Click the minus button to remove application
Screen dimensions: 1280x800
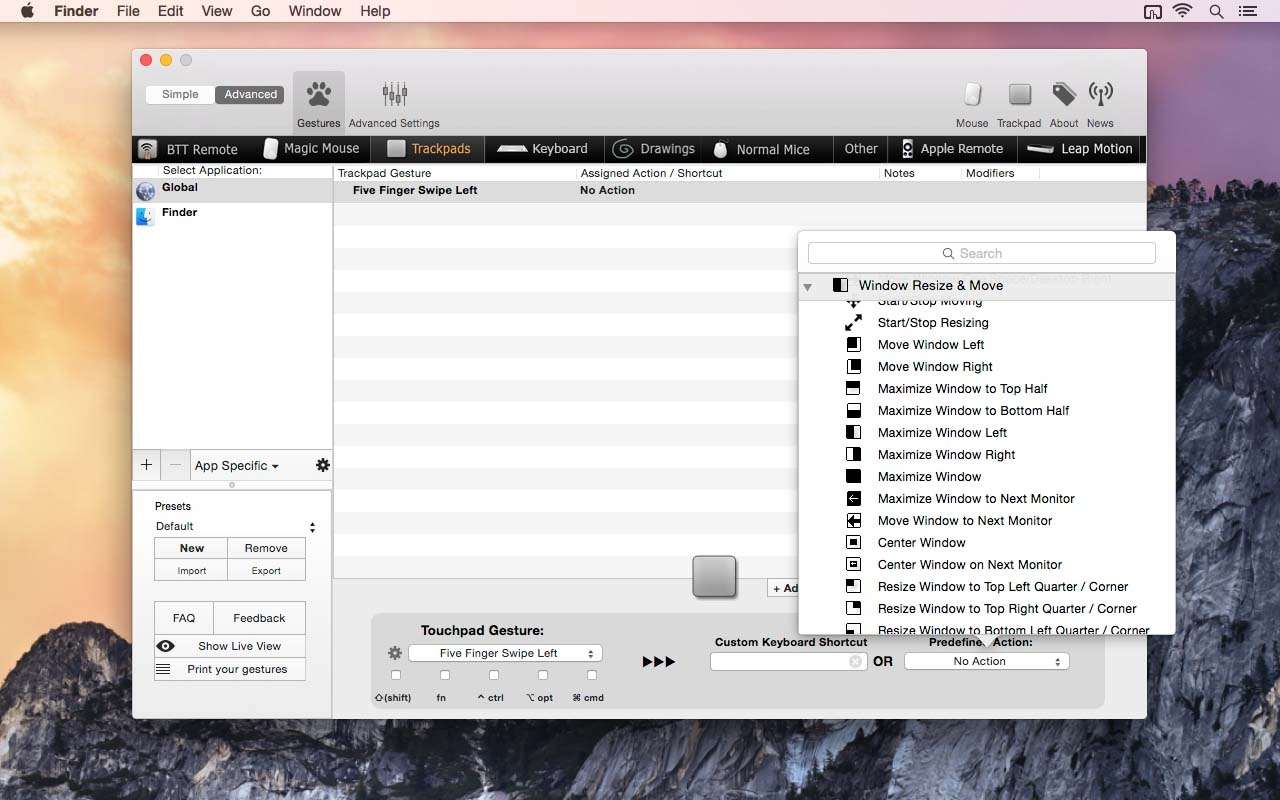tap(175, 465)
